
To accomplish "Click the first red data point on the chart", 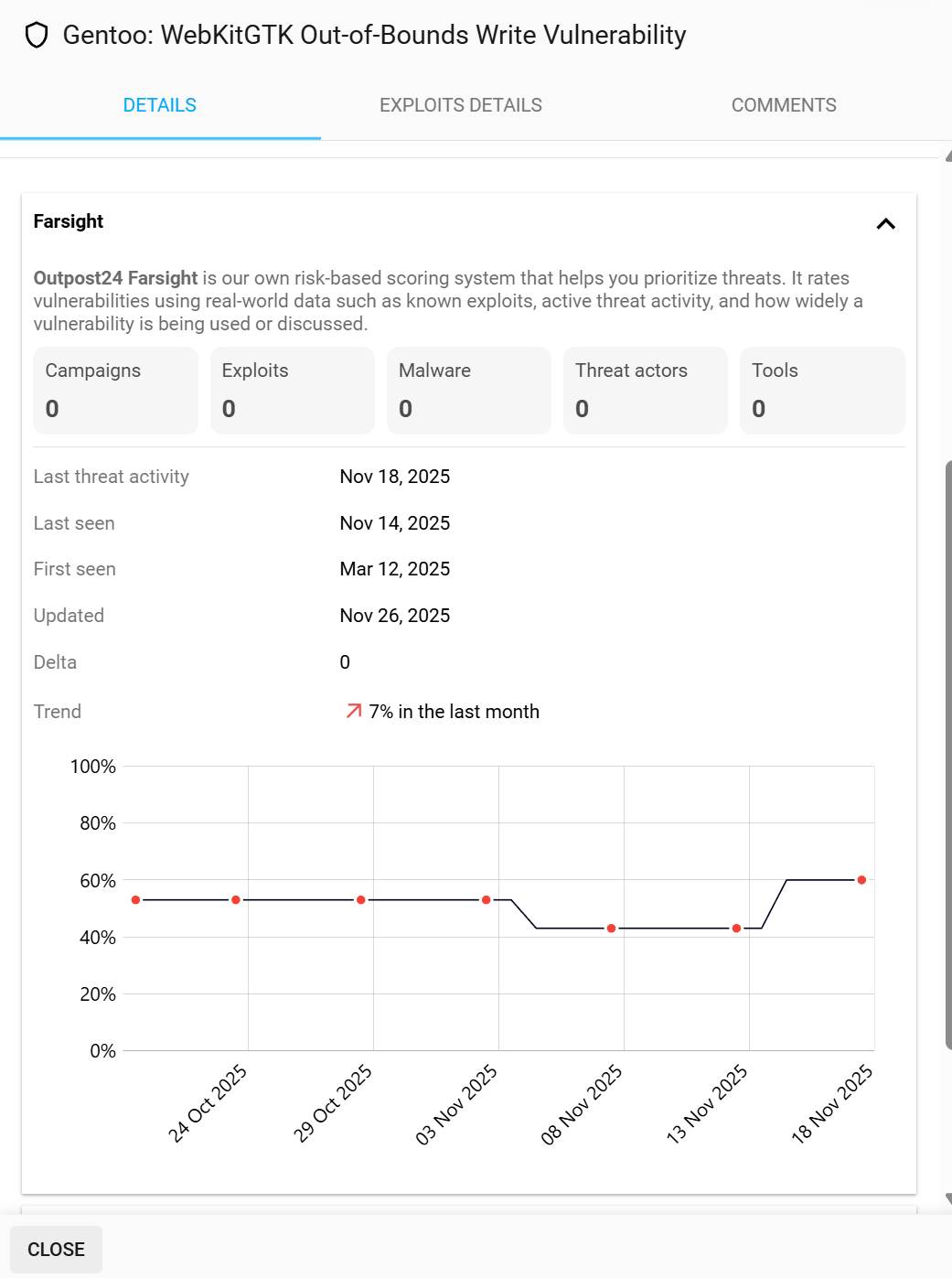I will pos(136,900).
